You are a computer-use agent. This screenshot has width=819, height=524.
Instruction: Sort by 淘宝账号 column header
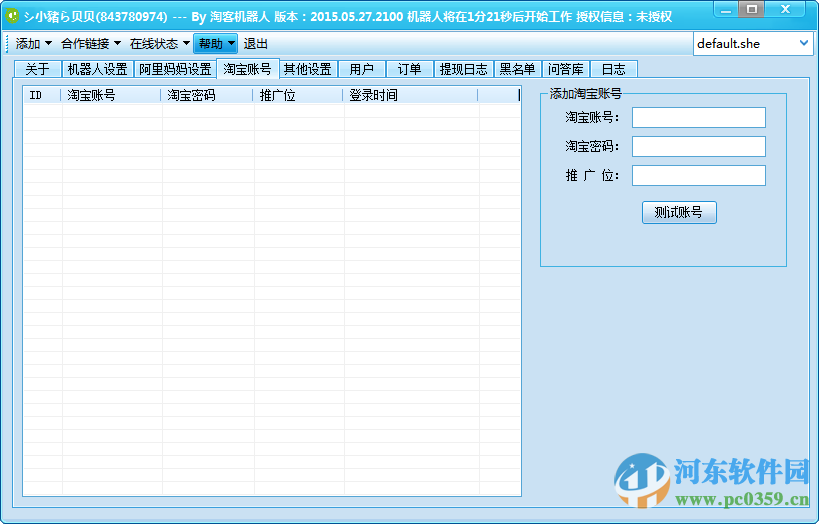(x=111, y=95)
